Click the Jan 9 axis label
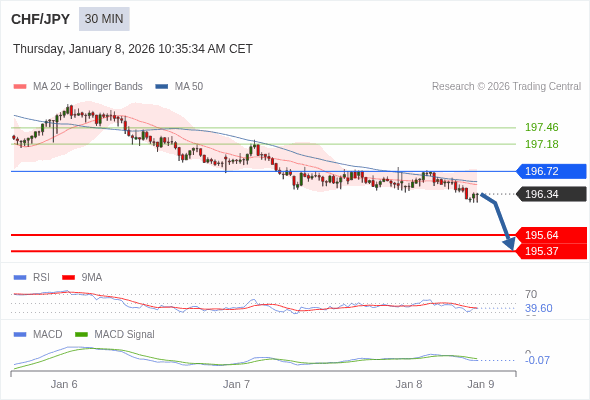The width and height of the screenshot is (590, 400). [x=481, y=384]
